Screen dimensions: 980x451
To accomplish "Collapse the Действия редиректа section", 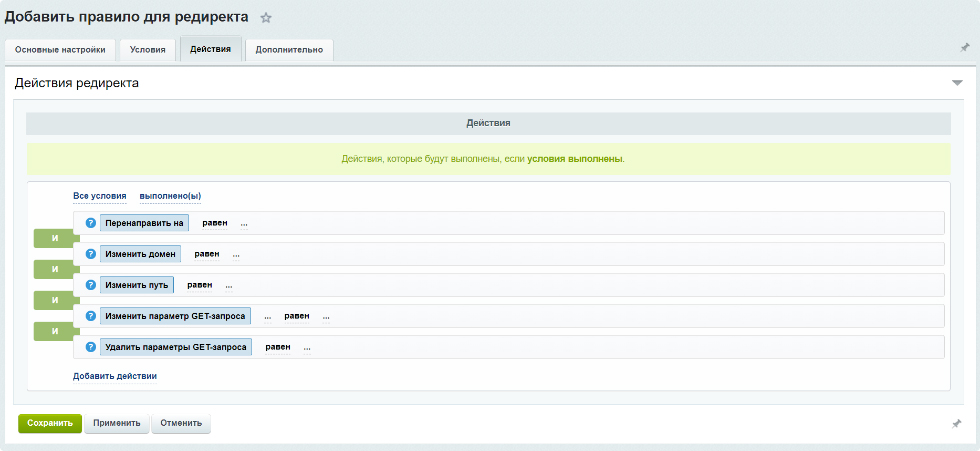I will coord(957,83).
